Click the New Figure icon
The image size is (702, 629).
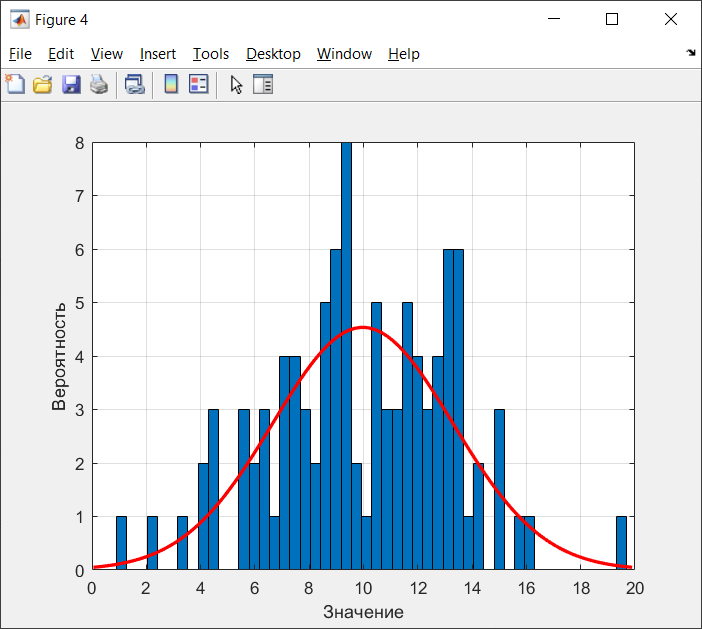[x=15, y=84]
